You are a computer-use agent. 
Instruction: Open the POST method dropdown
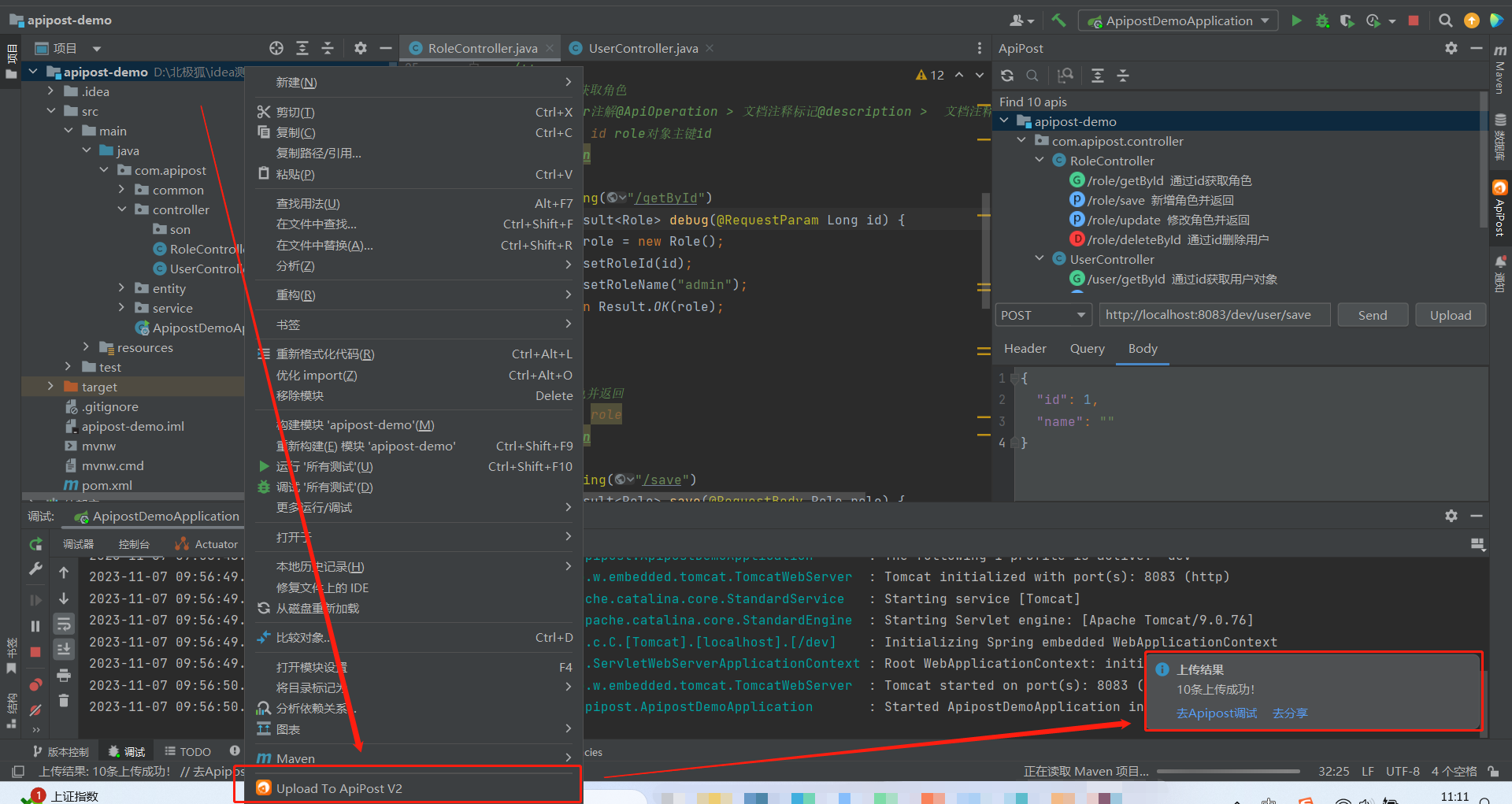(1043, 315)
